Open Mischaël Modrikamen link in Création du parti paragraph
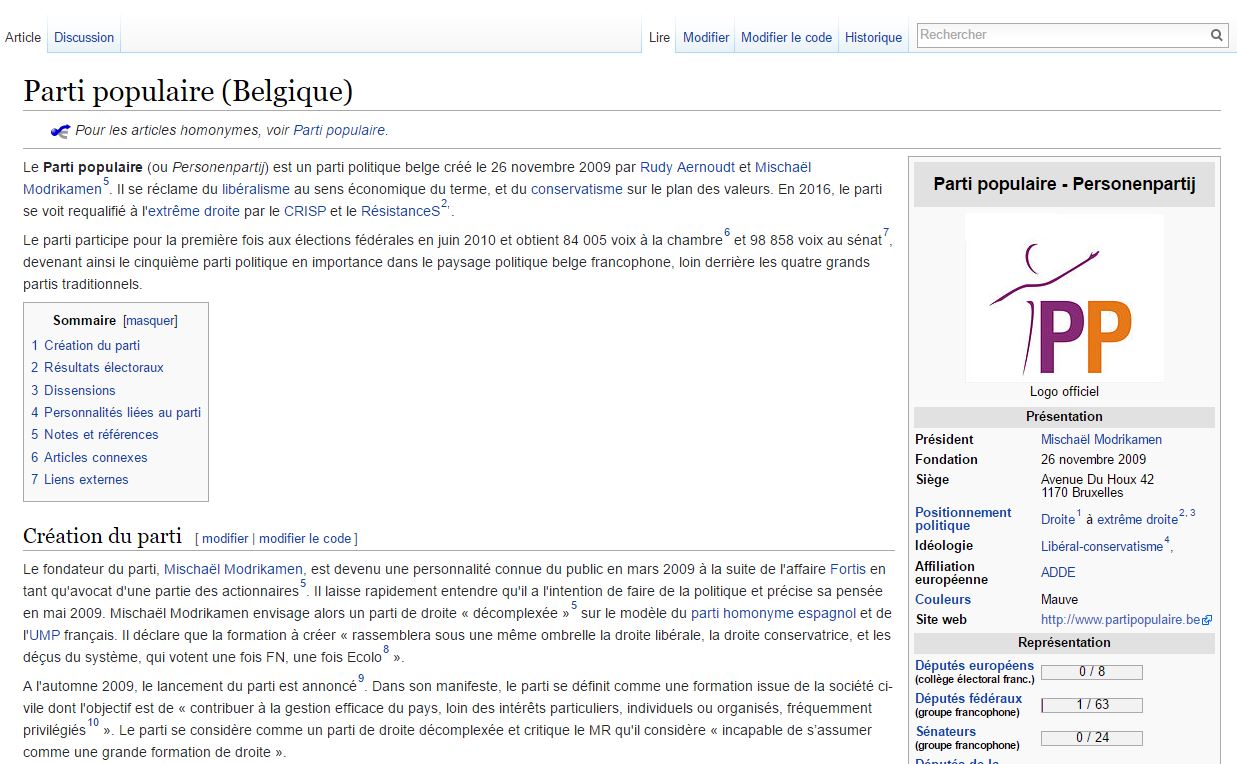This screenshot has height=764, width=1237. pyautogui.click(x=233, y=569)
